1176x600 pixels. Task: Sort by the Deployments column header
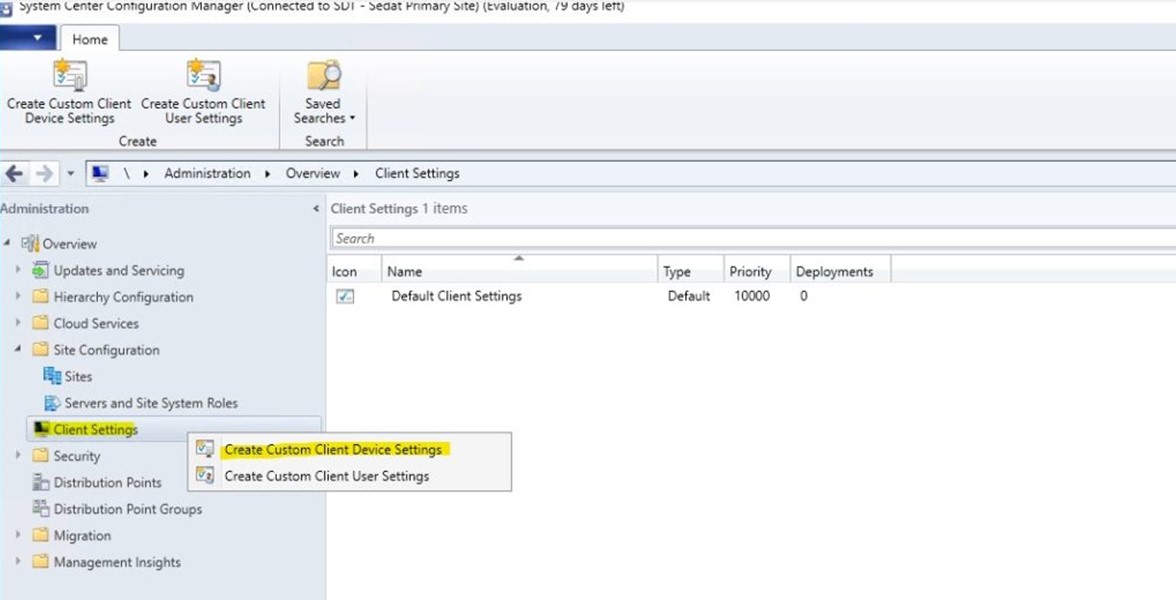pos(841,271)
